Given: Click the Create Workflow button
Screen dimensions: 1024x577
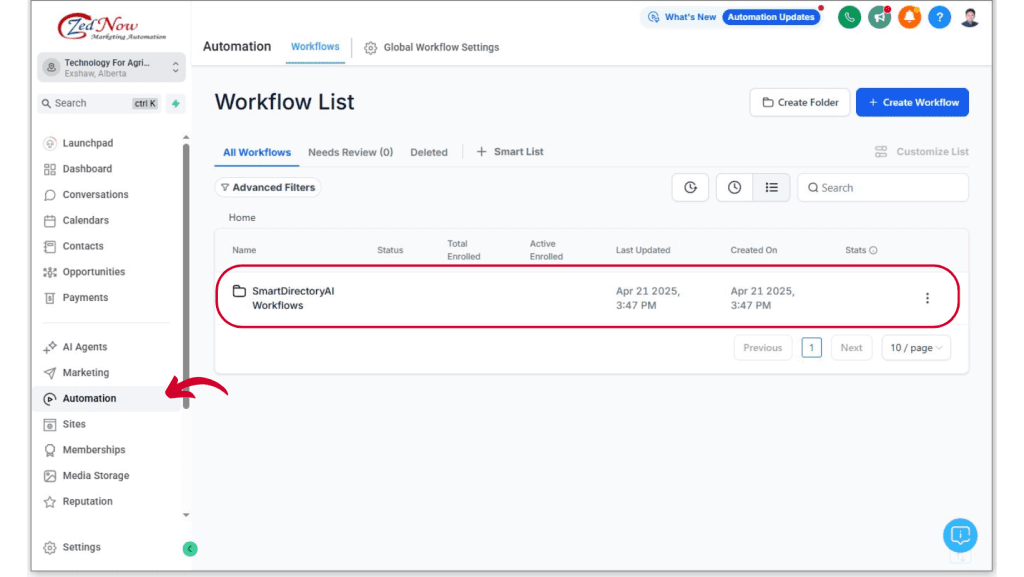Looking at the screenshot, I should 912,102.
